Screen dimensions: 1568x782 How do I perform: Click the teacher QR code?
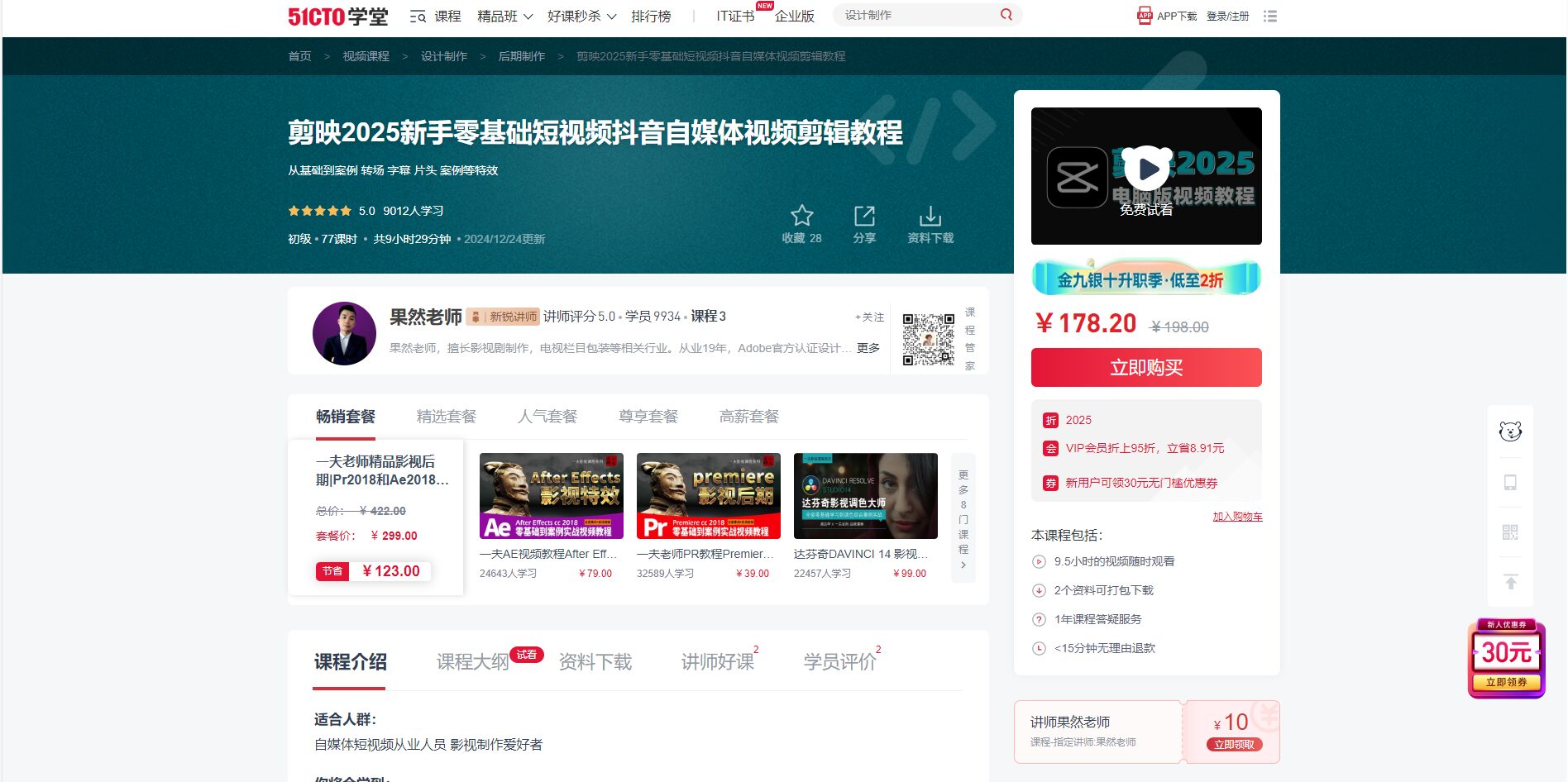928,339
